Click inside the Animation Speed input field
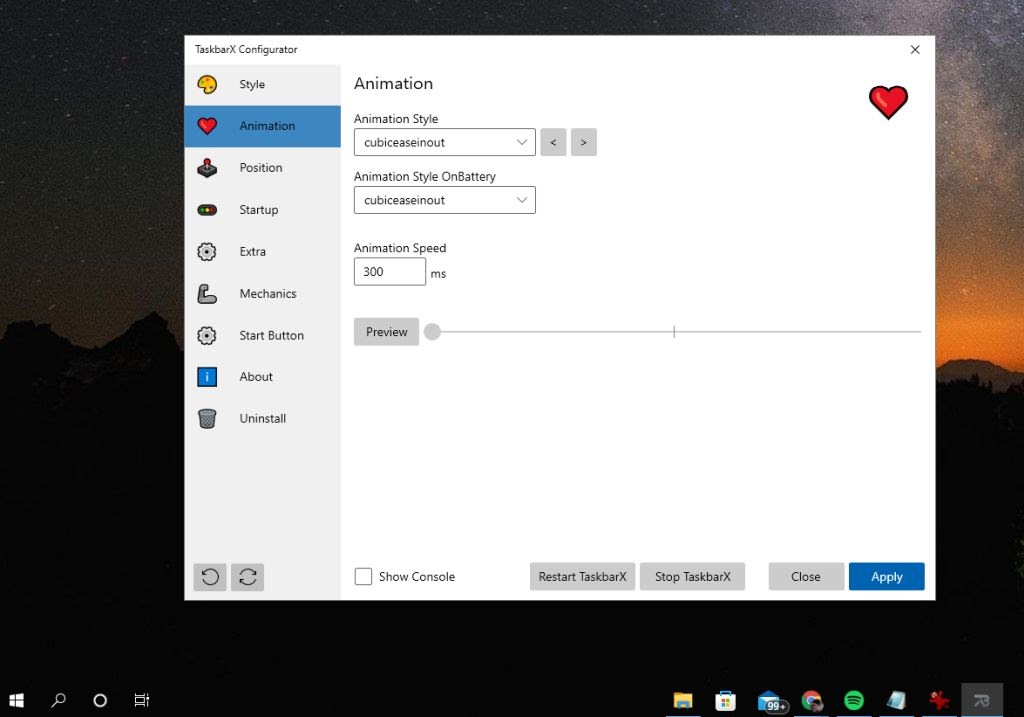 click(389, 271)
